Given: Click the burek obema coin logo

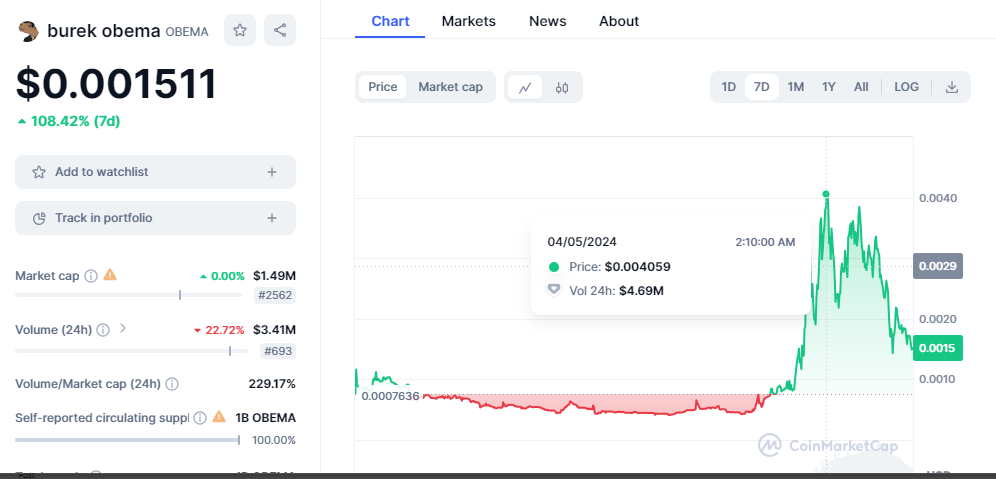Looking at the screenshot, I should tap(28, 30).
